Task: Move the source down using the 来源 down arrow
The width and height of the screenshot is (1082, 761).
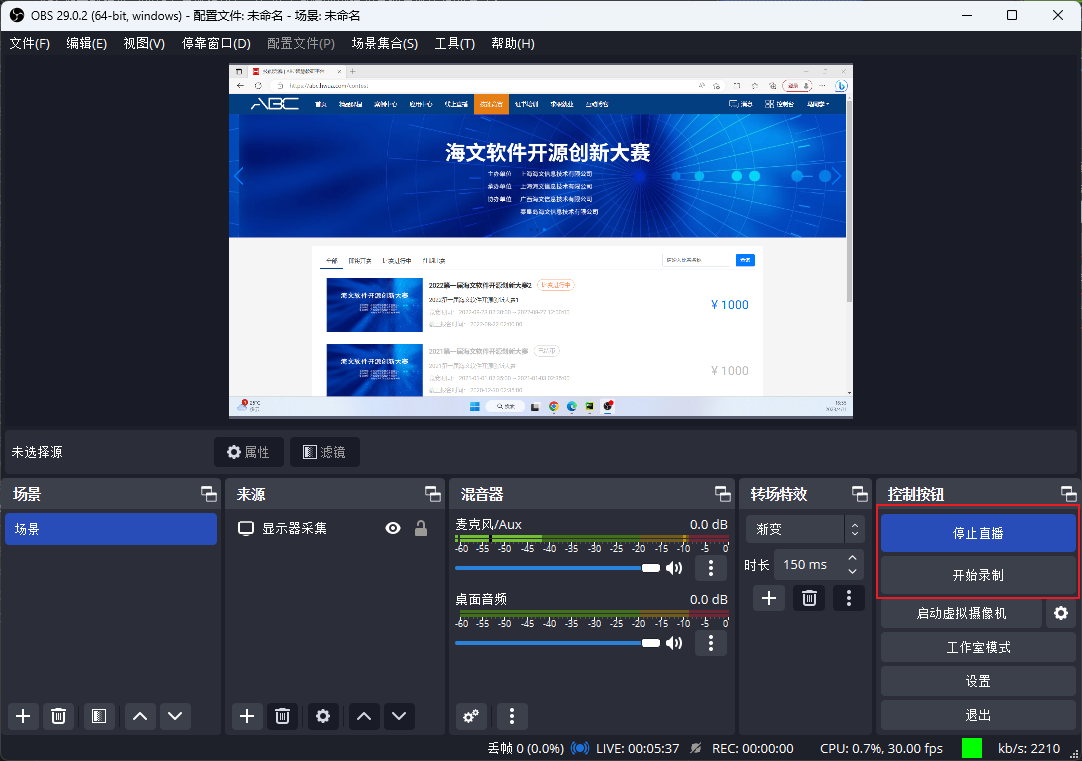Action: tap(400, 716)
